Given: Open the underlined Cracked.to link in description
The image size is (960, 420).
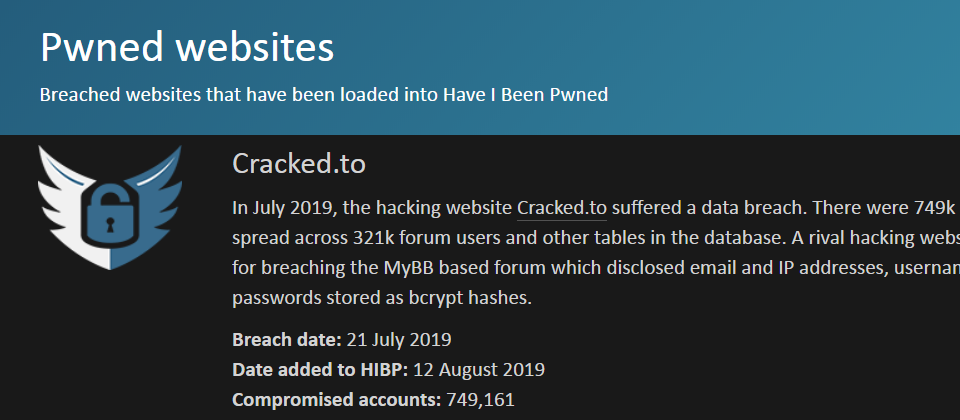Looking at the screenshot, I should click(x=562, y=208).
